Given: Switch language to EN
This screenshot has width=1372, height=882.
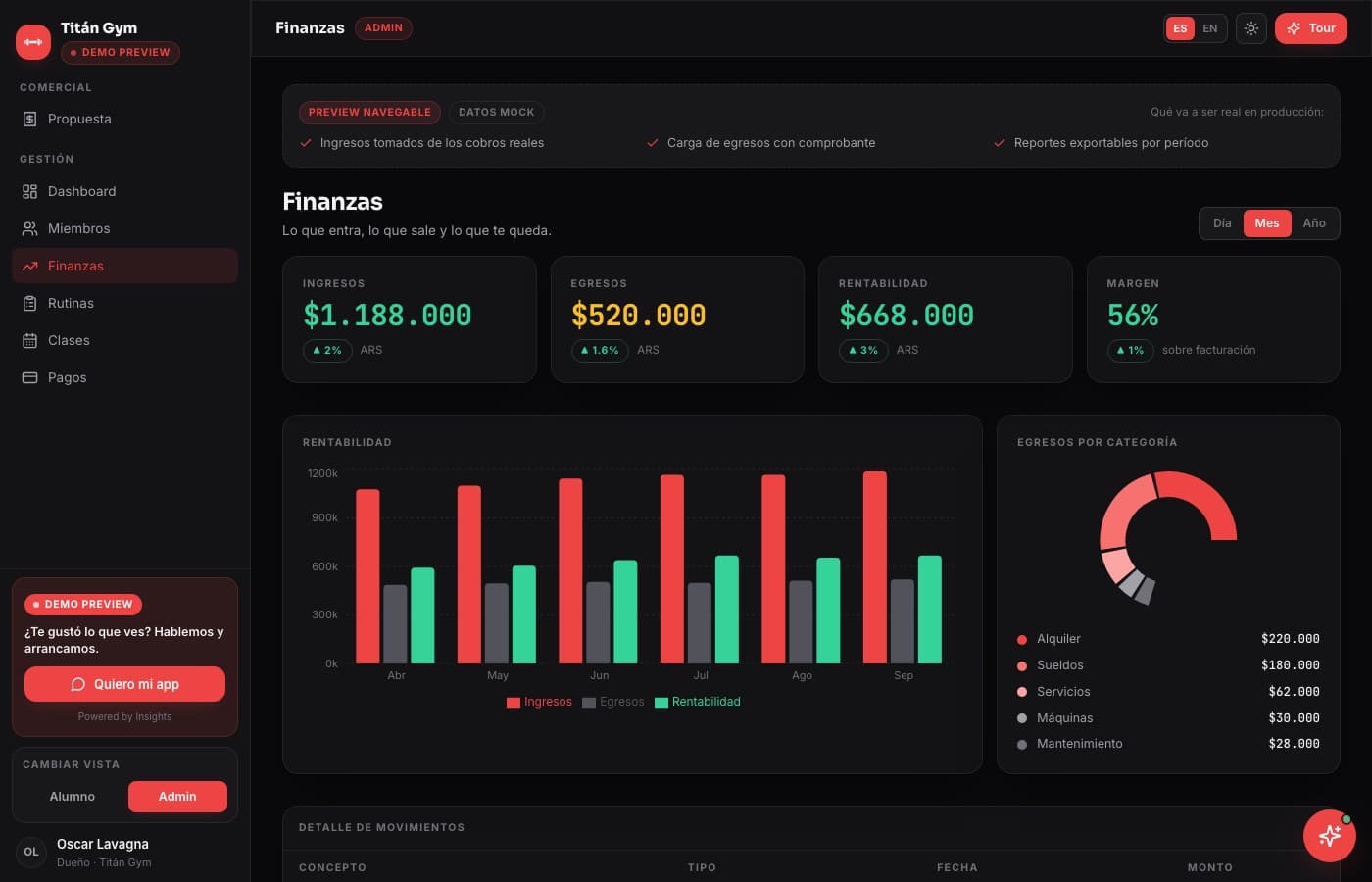Looking at the screenshot, I should pos(1210,28).
